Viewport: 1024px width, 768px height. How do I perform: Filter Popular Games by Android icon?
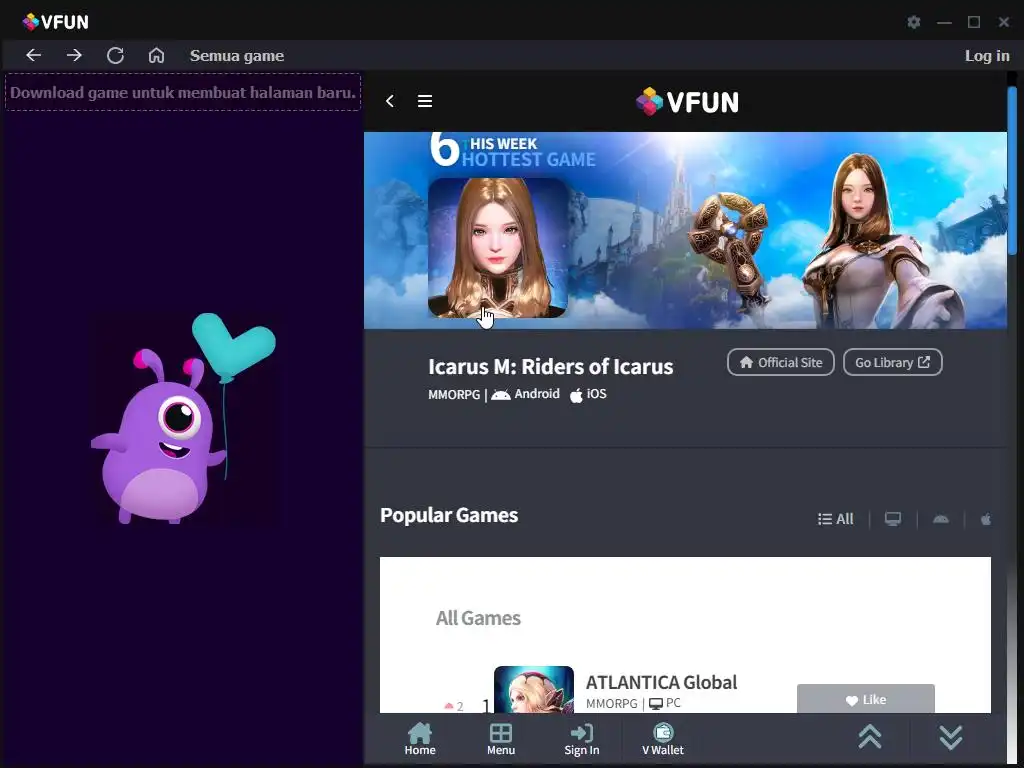(940, 519)
